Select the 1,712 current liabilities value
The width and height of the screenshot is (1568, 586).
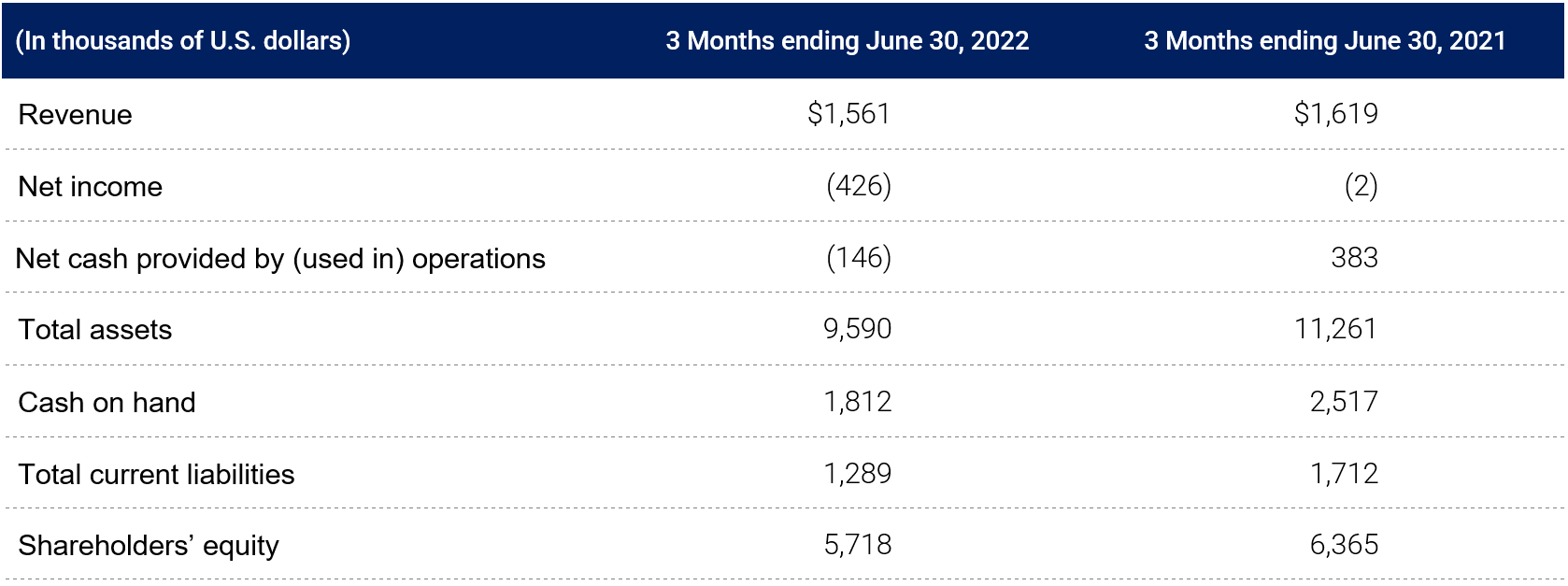(1344, 474)
